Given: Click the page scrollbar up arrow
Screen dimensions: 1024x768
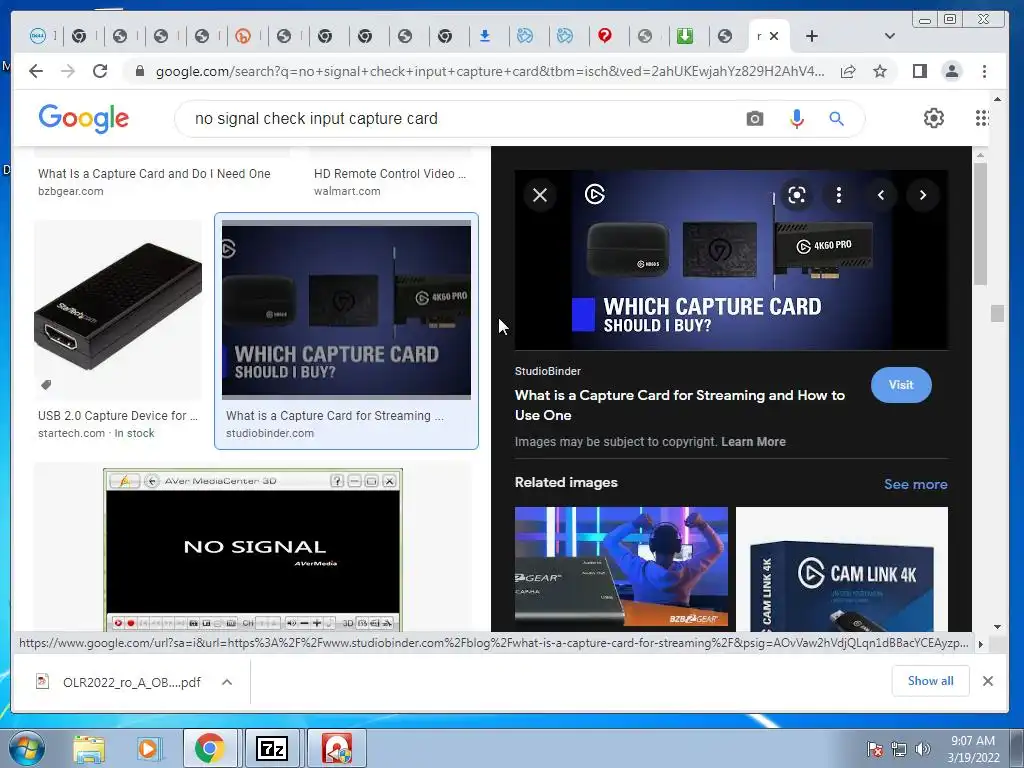Looking at the screenshot, I should pos(997,99).
